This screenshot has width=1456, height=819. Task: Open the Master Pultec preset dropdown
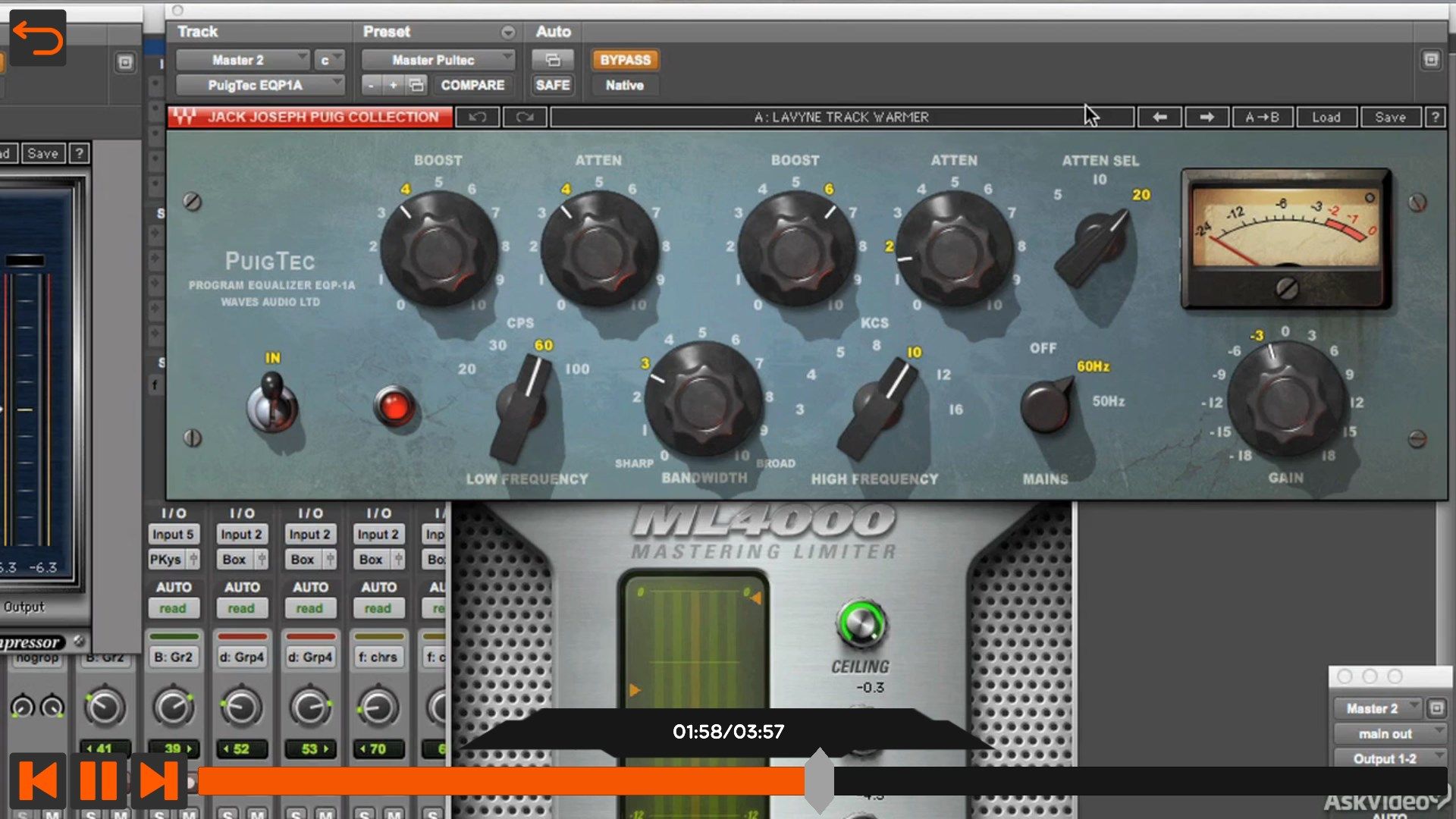(438, 59)
